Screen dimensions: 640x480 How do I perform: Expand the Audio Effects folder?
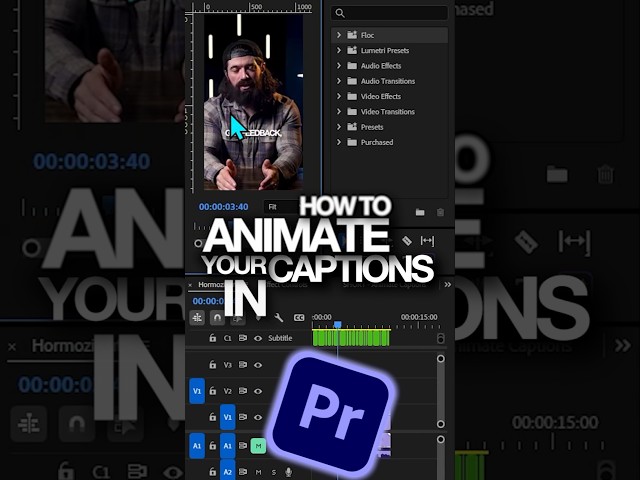[338, 65]
